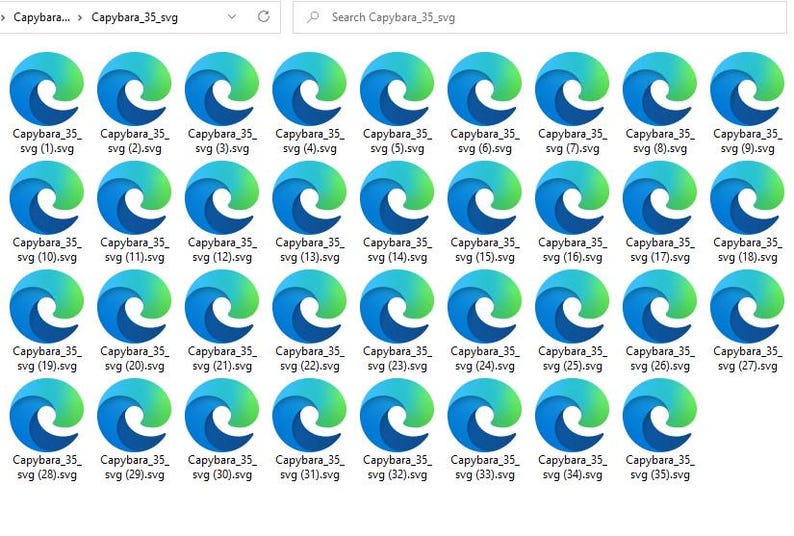Click the Capybara_35_svg breadcrumb segment

(135, 17)
